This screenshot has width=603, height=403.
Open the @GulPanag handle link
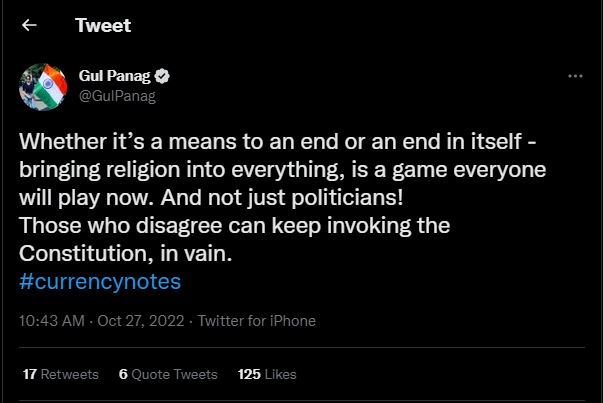tap(117, 96)
